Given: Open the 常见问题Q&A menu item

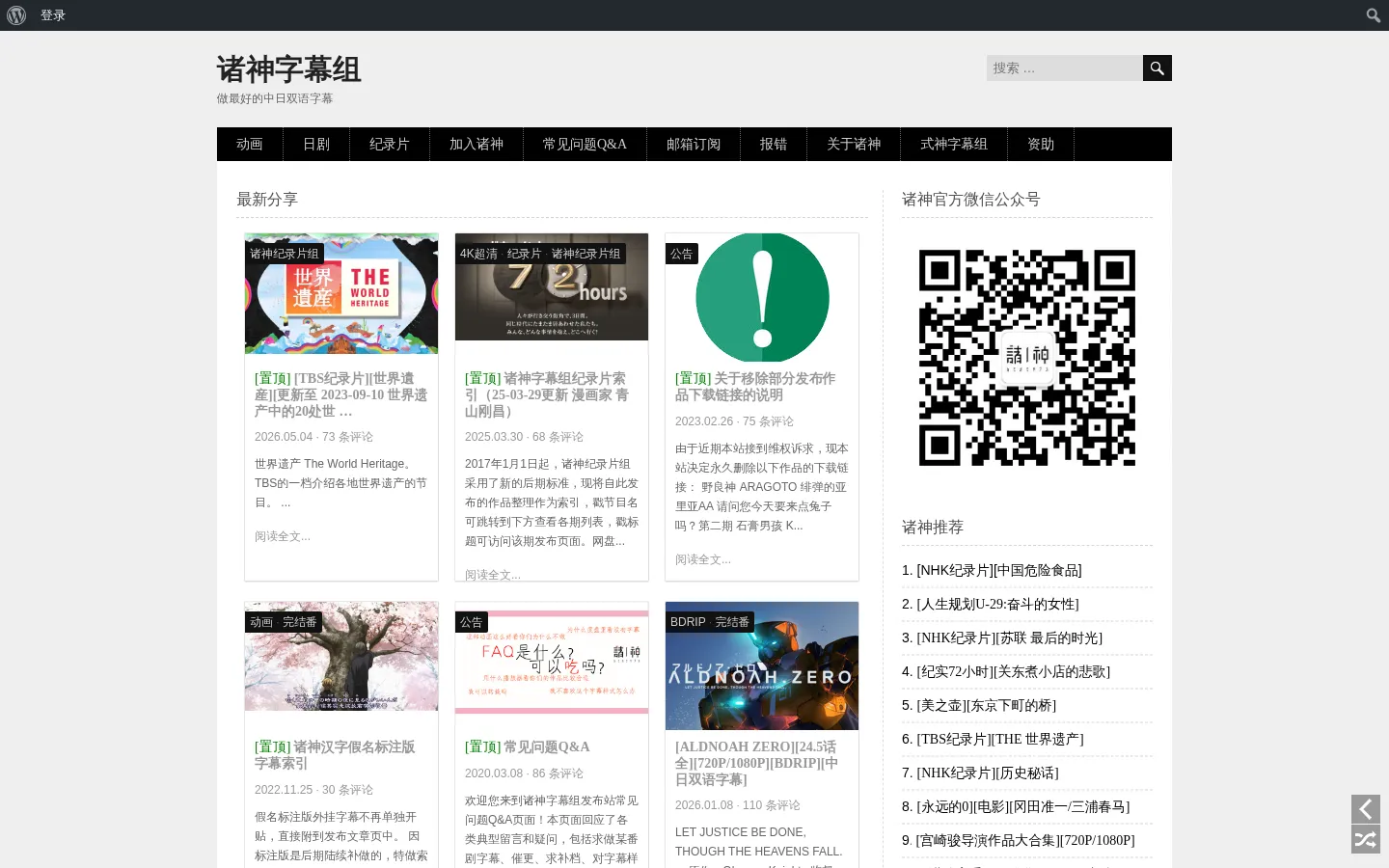Looking at the screenshot, I should coord(585,144).
